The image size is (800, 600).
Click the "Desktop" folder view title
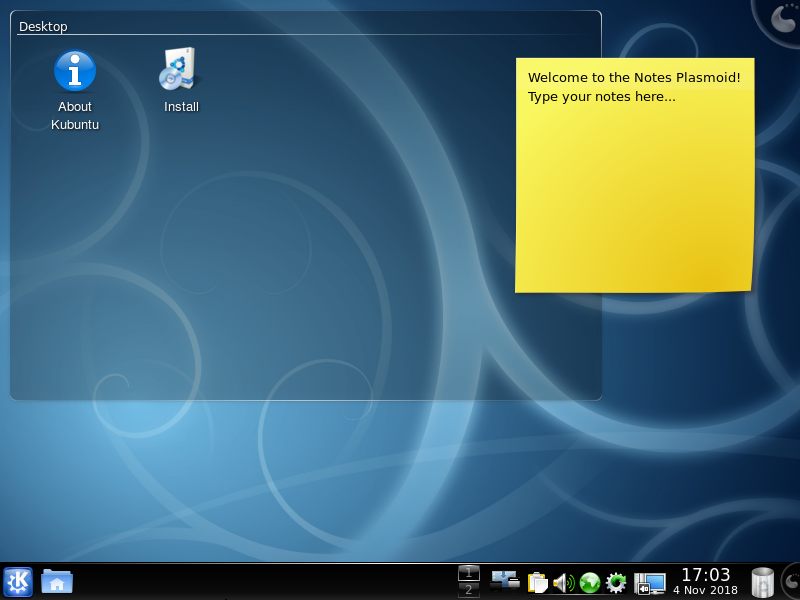click(x=43, y=27)
